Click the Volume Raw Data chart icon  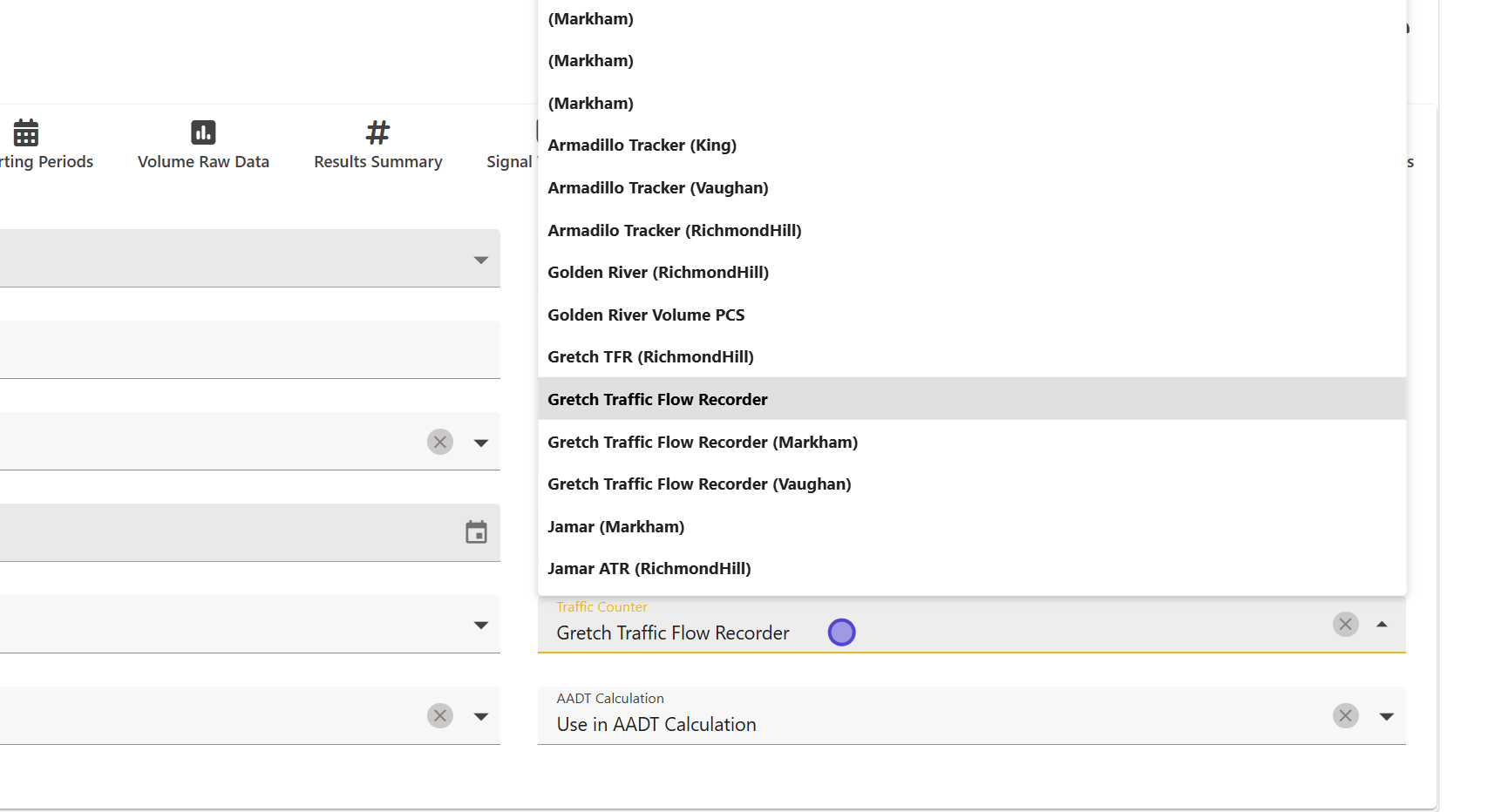click(203, 132)
